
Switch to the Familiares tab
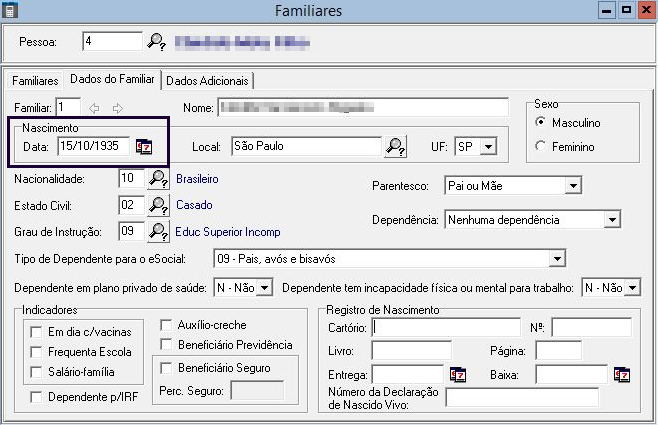click(x=35, y=80)
